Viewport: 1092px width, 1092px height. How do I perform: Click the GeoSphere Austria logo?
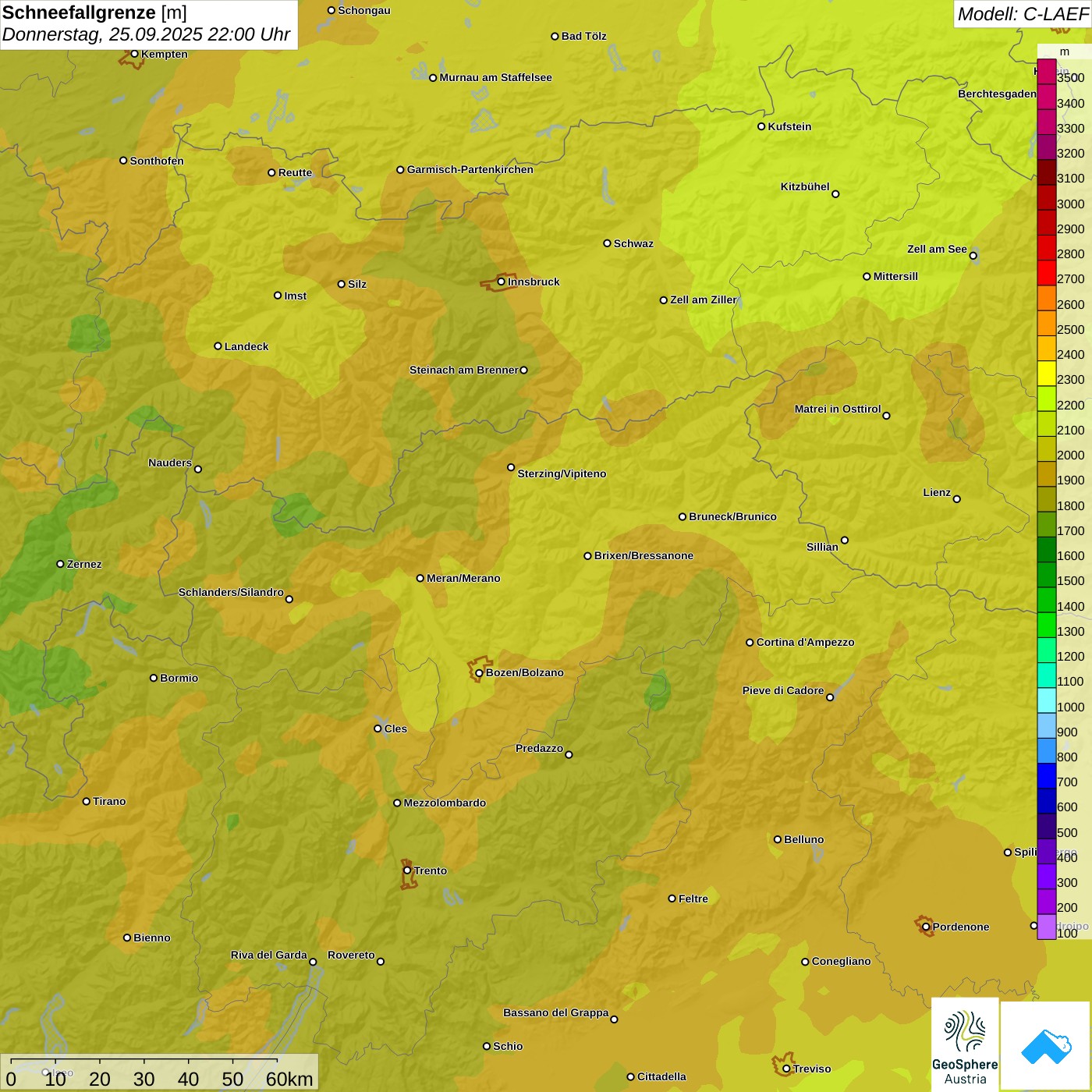click(x=965, y=1045)
